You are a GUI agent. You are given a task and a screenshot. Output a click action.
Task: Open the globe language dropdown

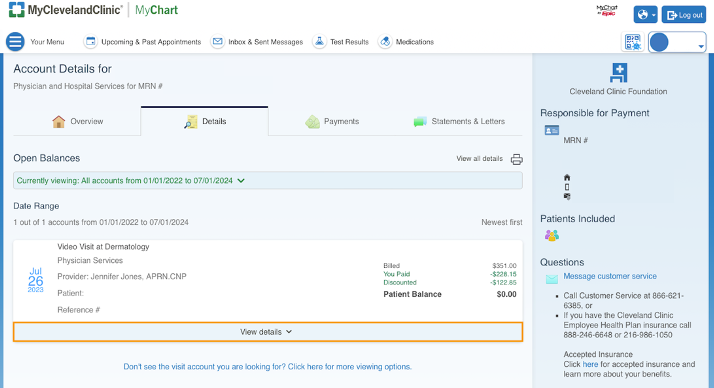[645, 15]
